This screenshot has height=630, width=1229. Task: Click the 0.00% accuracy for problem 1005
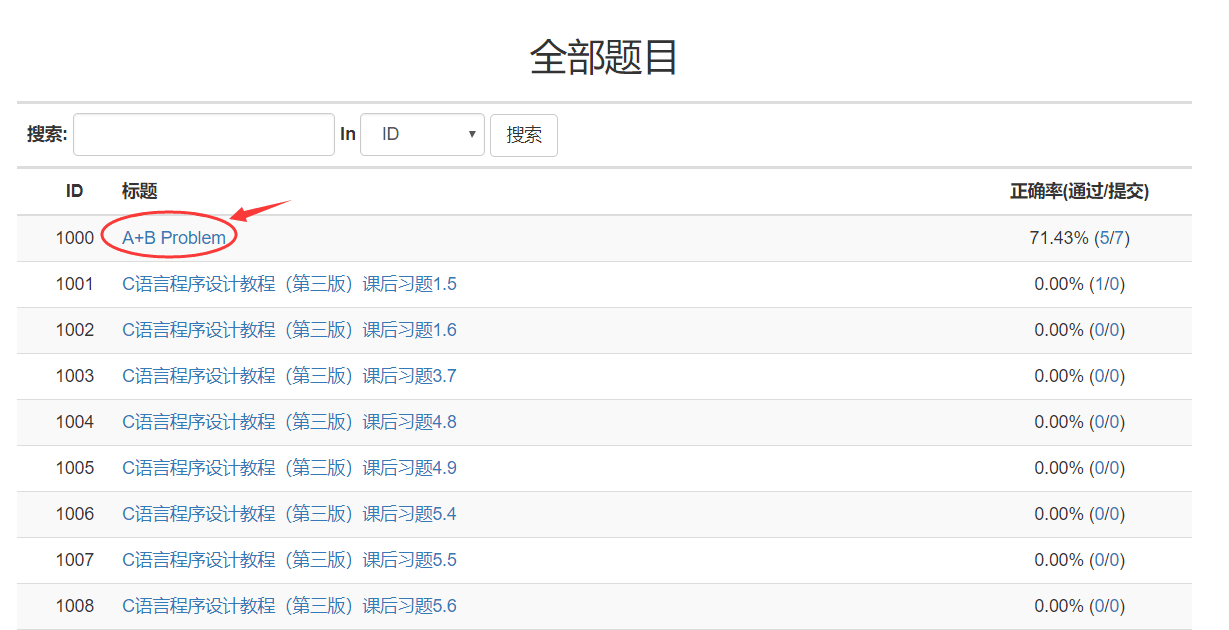(1059, 468)
